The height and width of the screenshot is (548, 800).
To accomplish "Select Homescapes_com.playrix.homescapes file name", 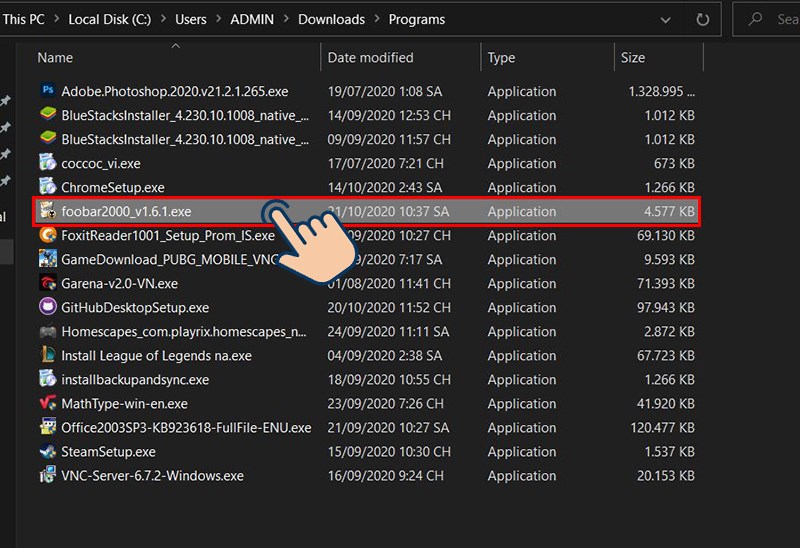I will click(x=184, y=332).
